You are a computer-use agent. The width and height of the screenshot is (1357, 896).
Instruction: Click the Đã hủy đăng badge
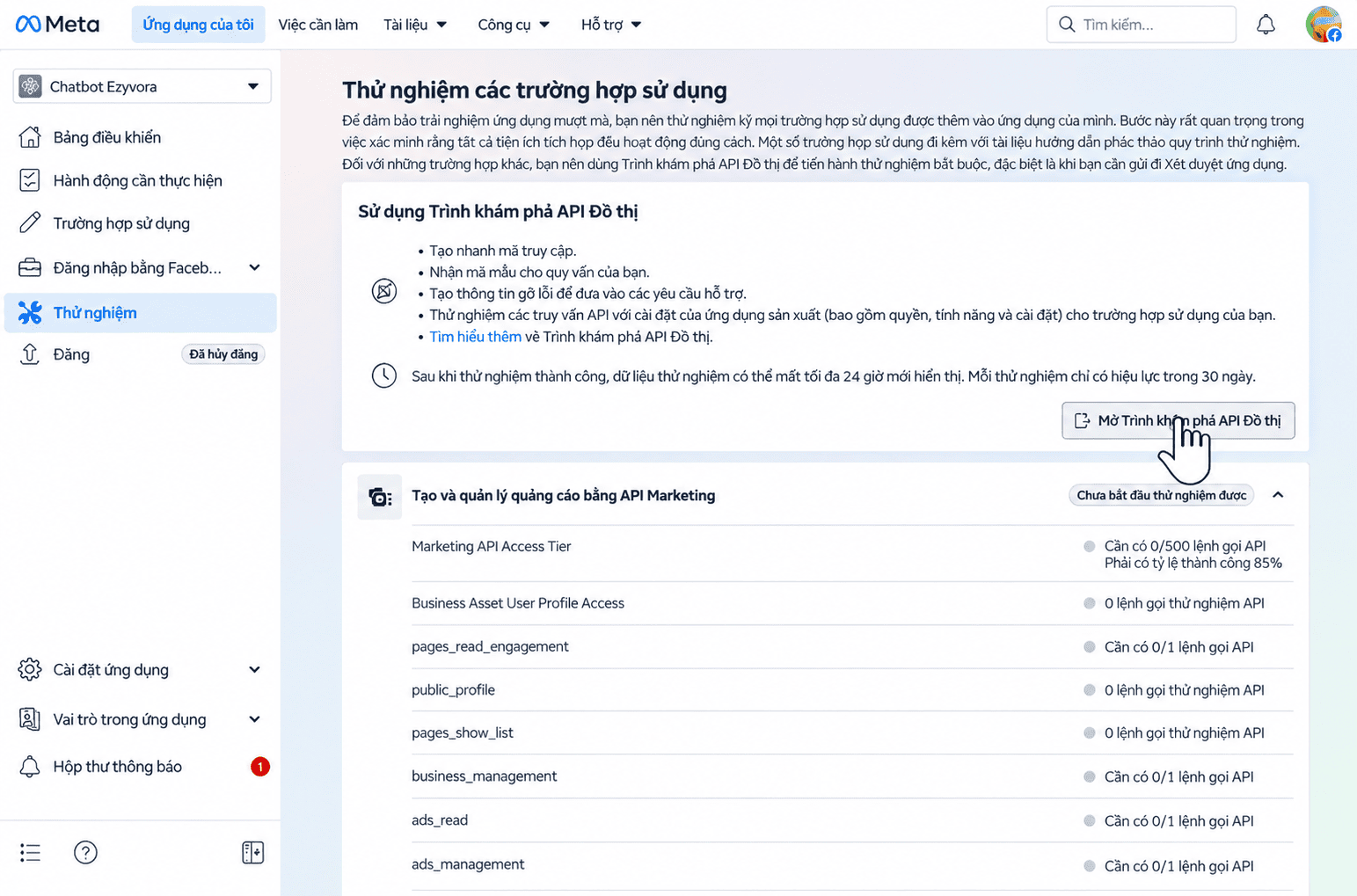[223, 354]
